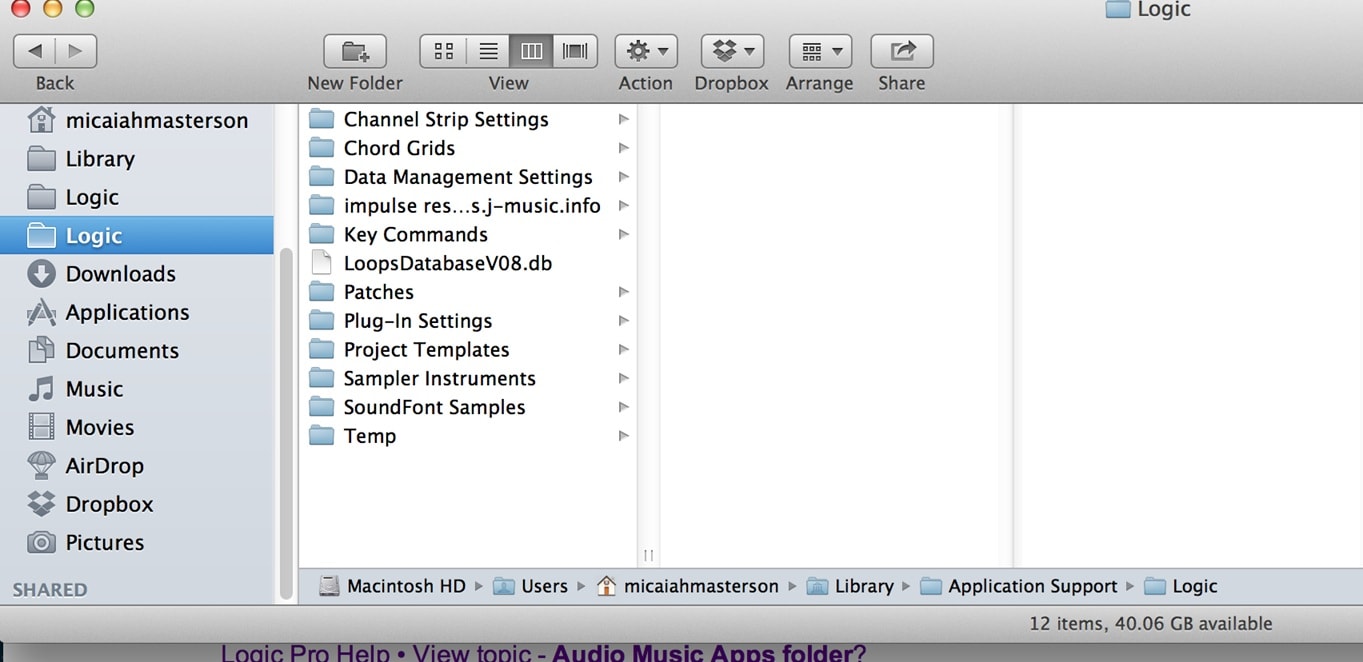Open the Arrange dropdown
The image size is (1363, 662).
pos(820,51)
